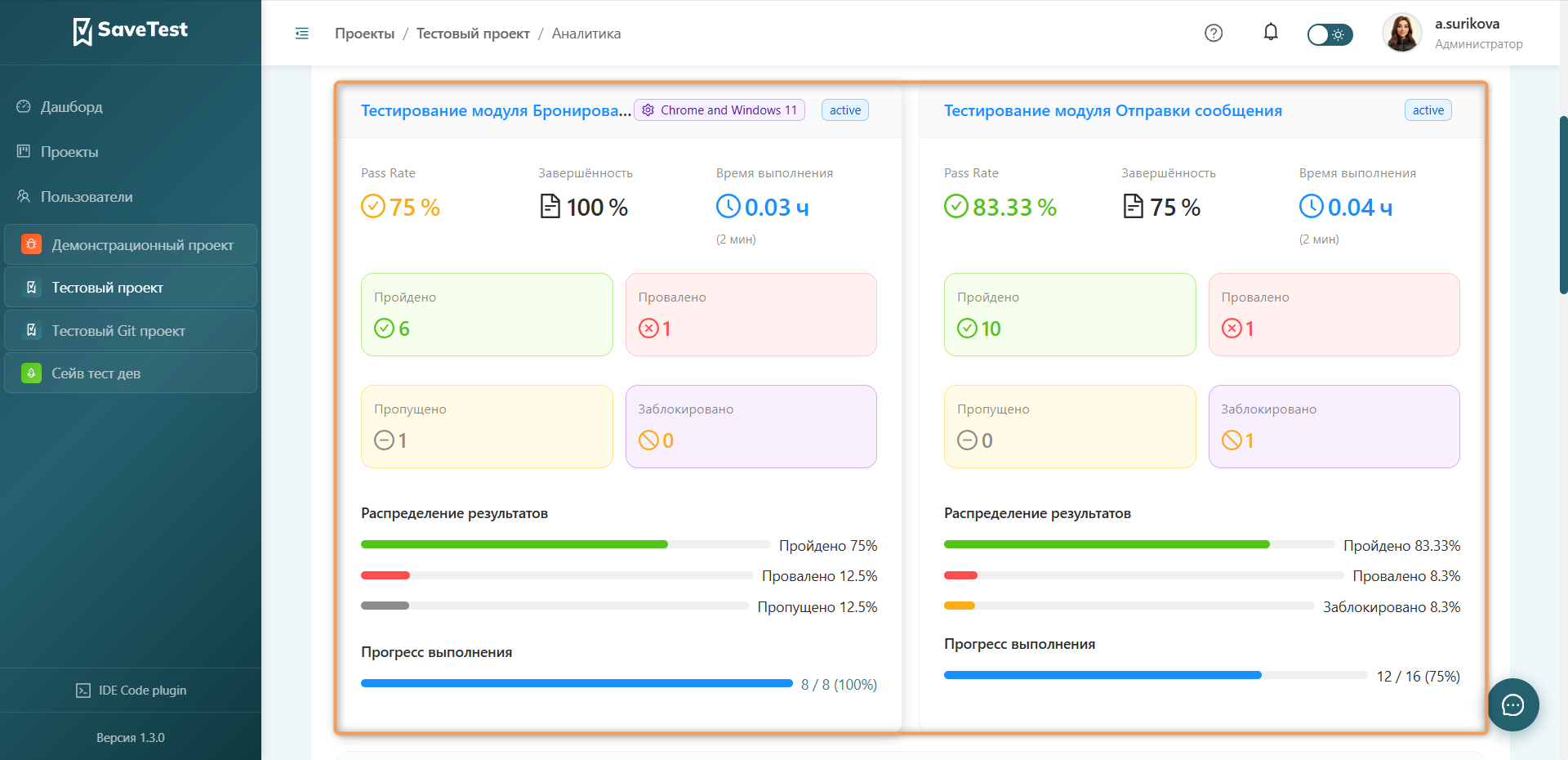Open the help question mark icon

click(x=1214, y=33)
